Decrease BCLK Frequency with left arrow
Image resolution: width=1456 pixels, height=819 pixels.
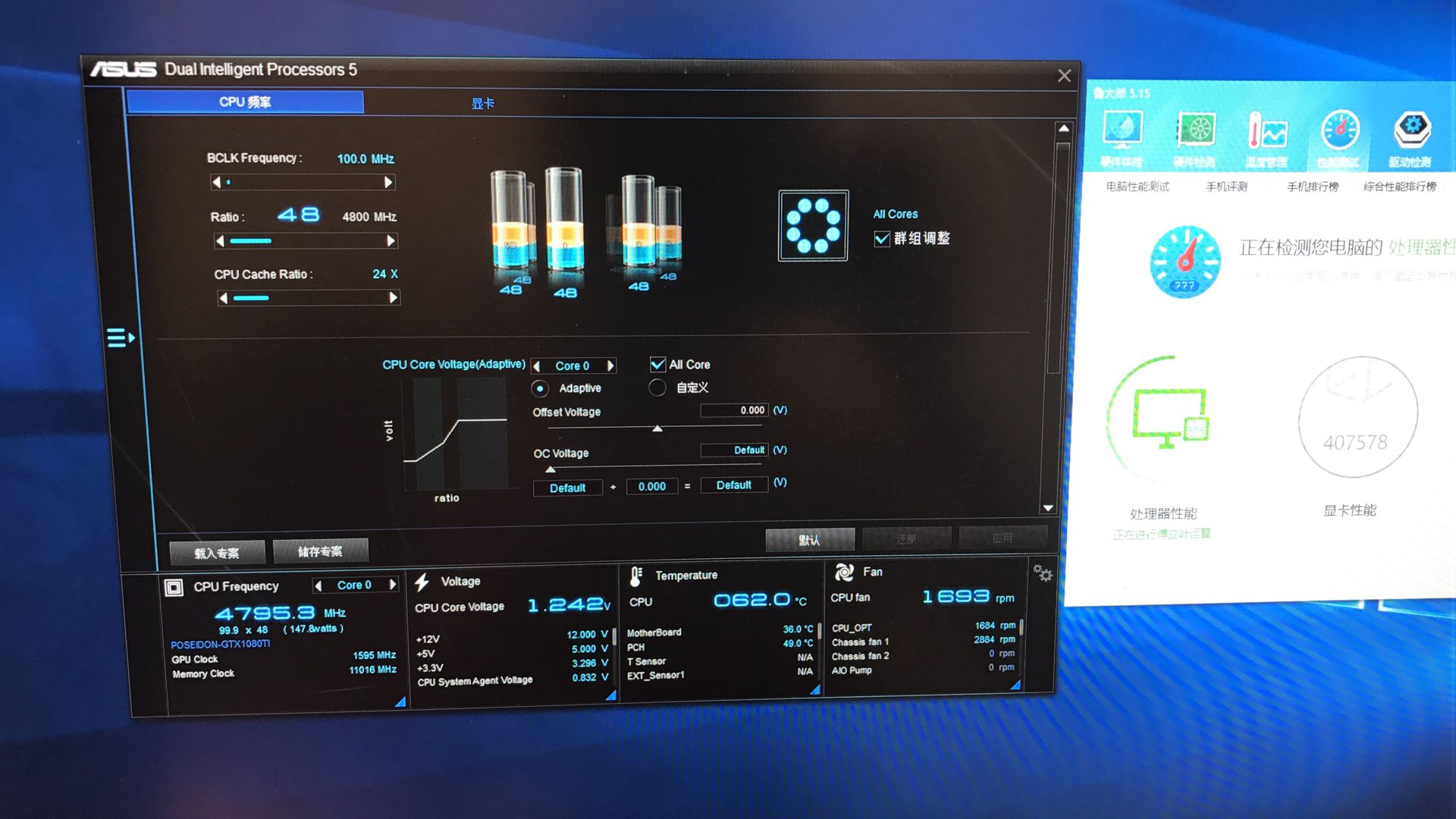click(217, 182)
